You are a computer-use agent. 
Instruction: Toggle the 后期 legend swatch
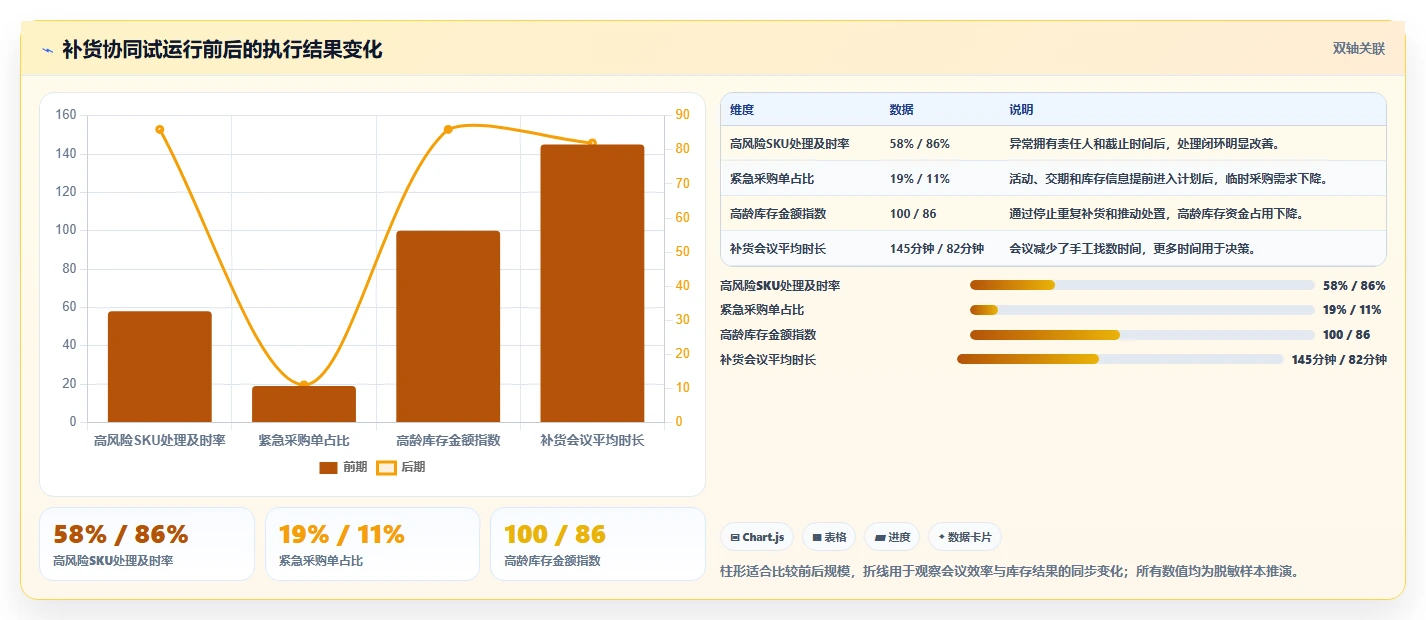click(387, 467)
